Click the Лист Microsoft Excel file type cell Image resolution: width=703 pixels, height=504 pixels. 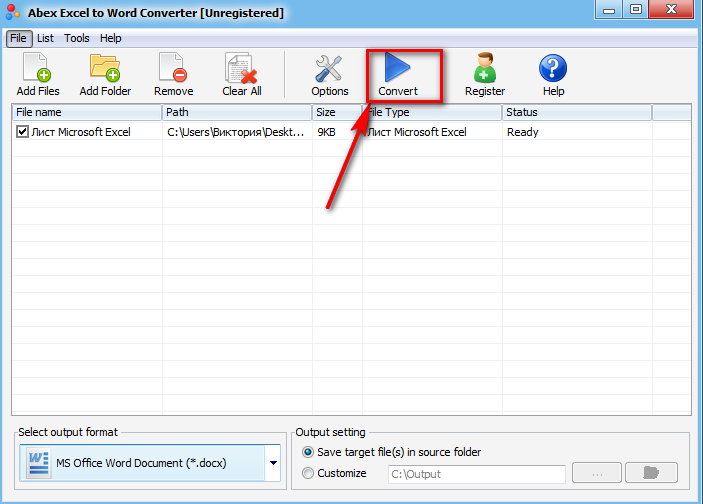417,132
